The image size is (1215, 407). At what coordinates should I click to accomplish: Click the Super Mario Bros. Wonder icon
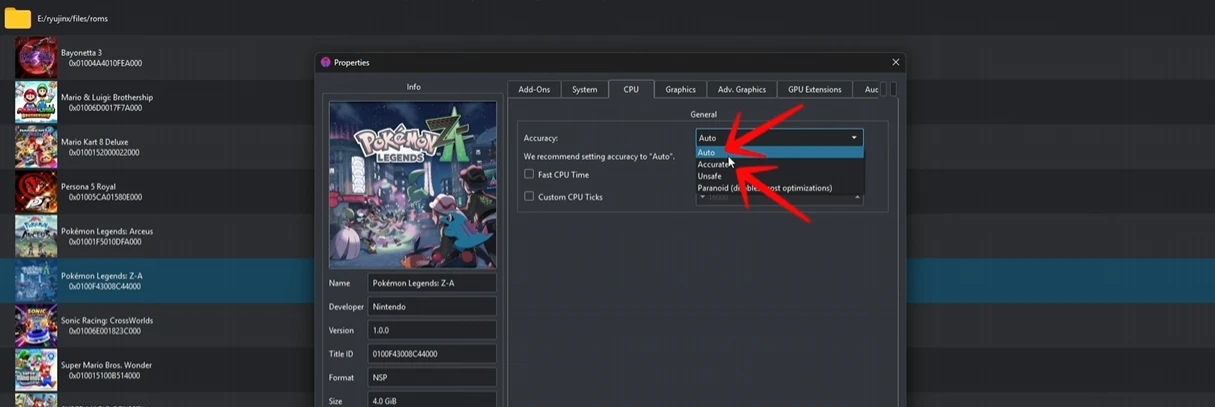click(35, 370)
